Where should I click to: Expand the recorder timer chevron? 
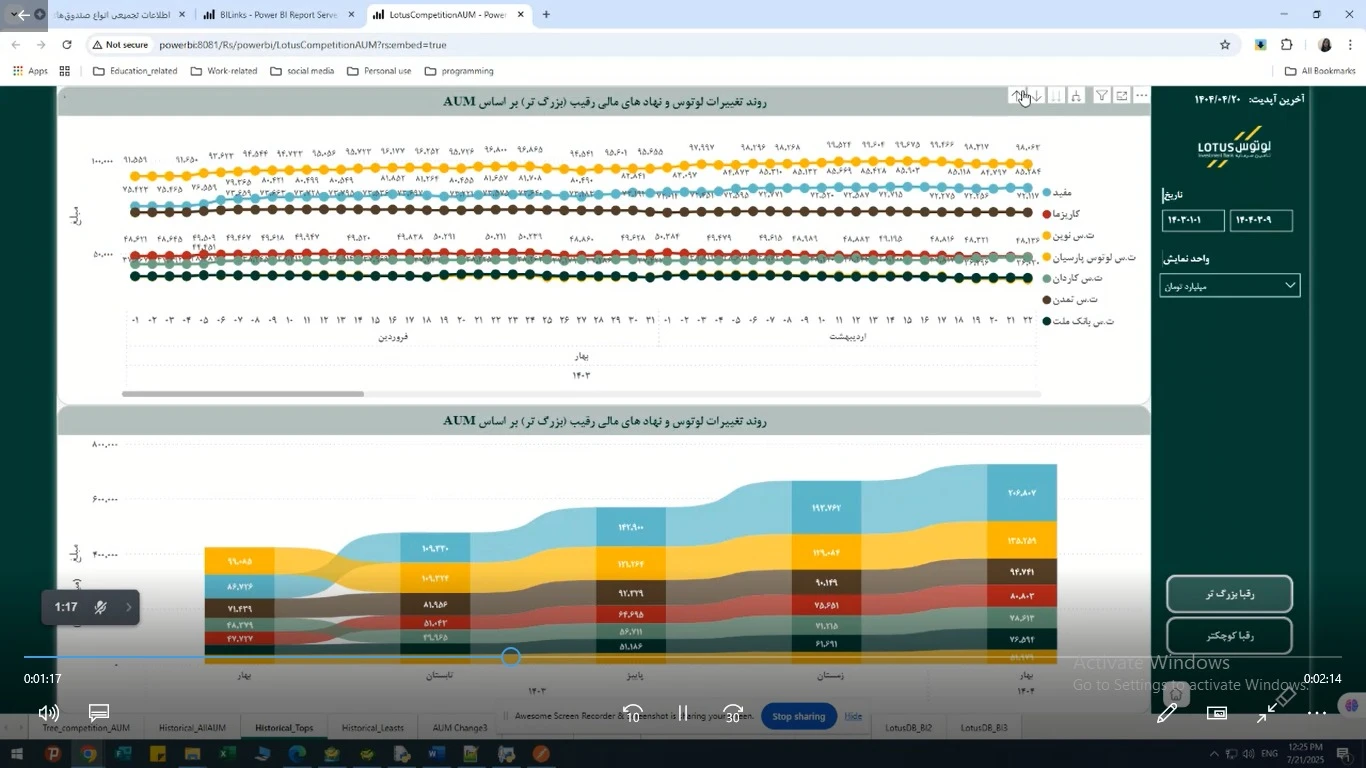(128, 607)
